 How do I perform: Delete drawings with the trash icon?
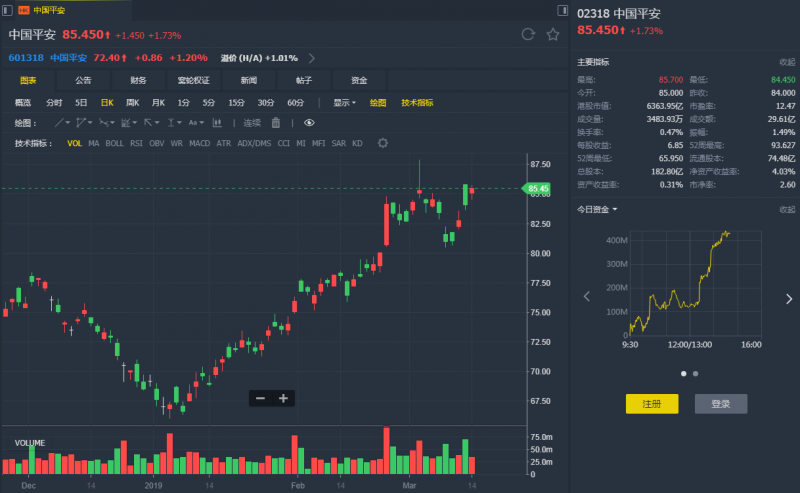[x=276, y=123]
